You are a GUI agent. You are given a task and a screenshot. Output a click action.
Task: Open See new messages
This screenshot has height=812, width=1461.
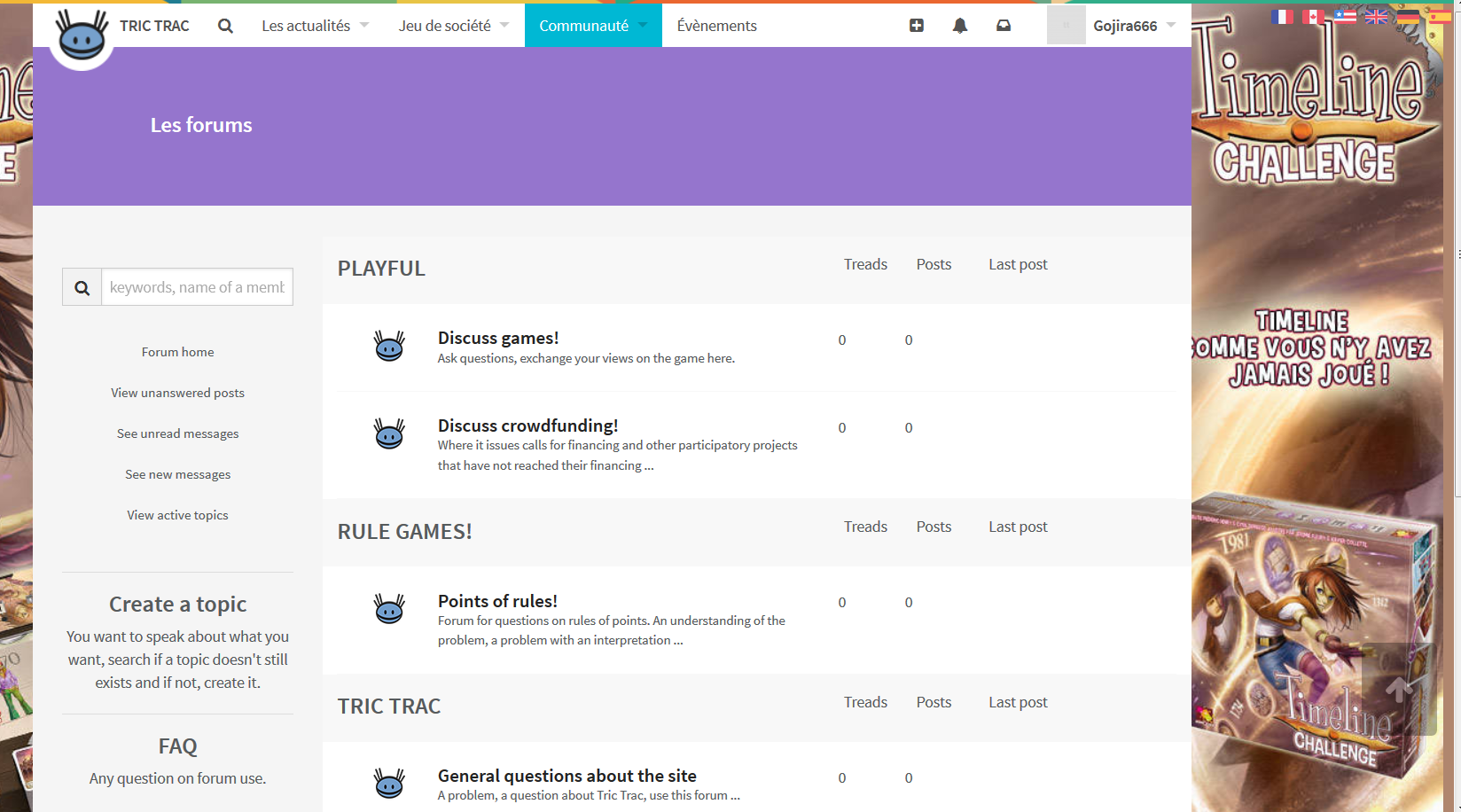(x=178, y=474)
